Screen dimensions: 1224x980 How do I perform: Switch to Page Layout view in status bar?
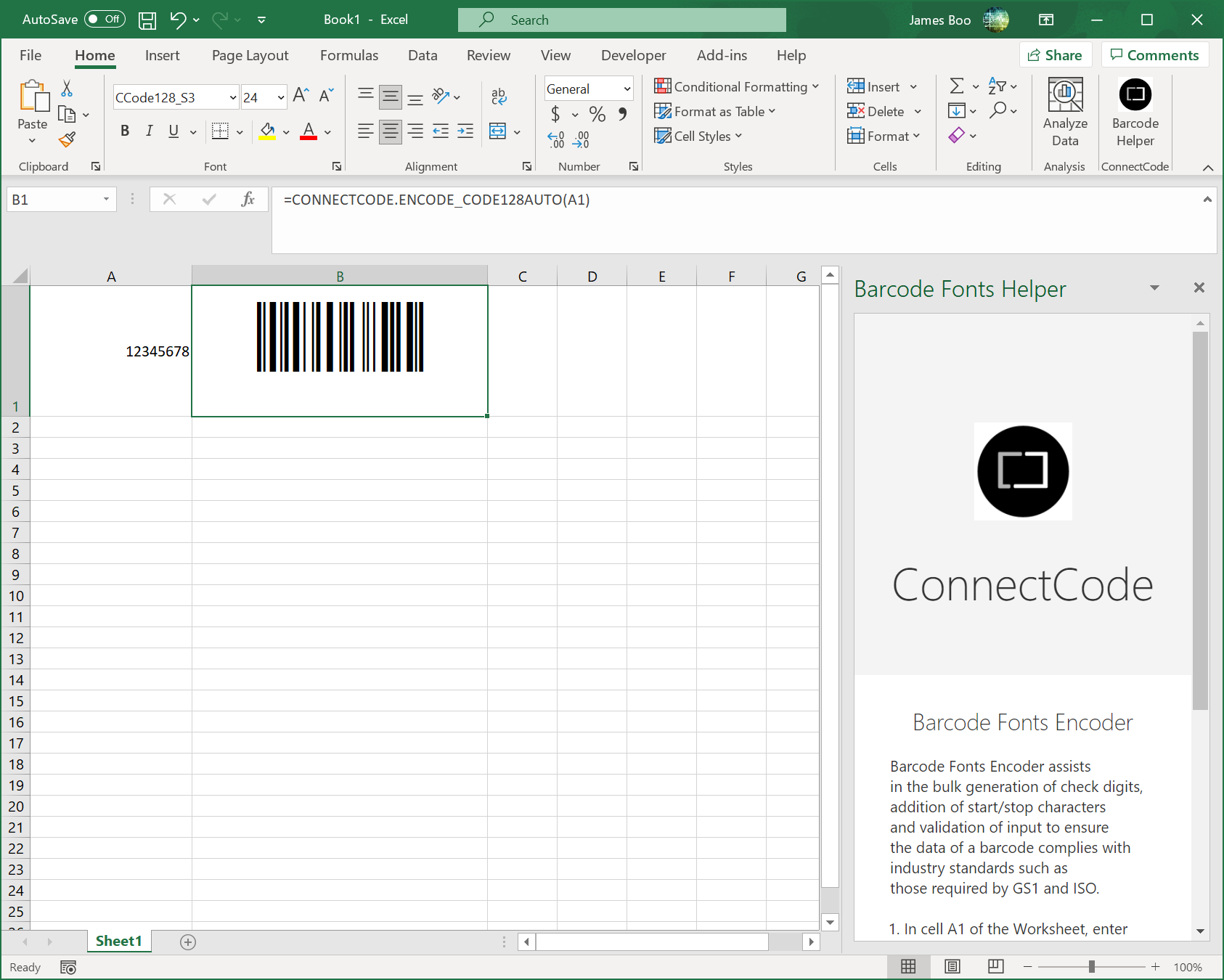pos(952,966)
